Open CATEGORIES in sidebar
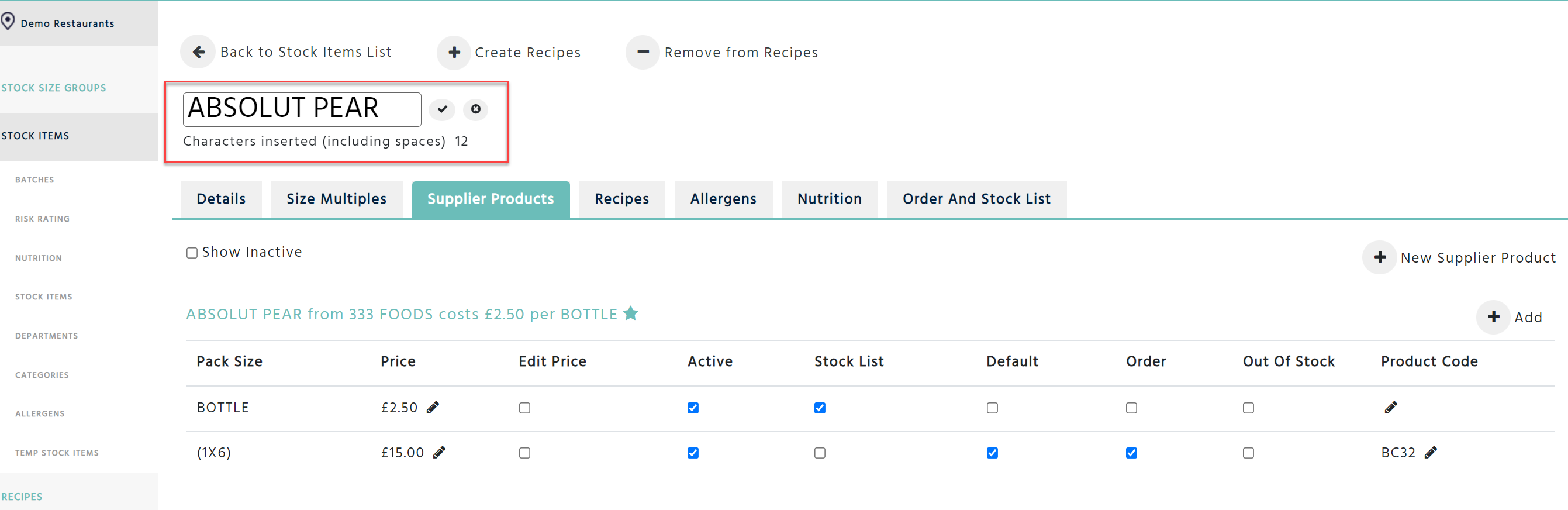Screen dimensions: 1568x510 click(x=42, y=375)
